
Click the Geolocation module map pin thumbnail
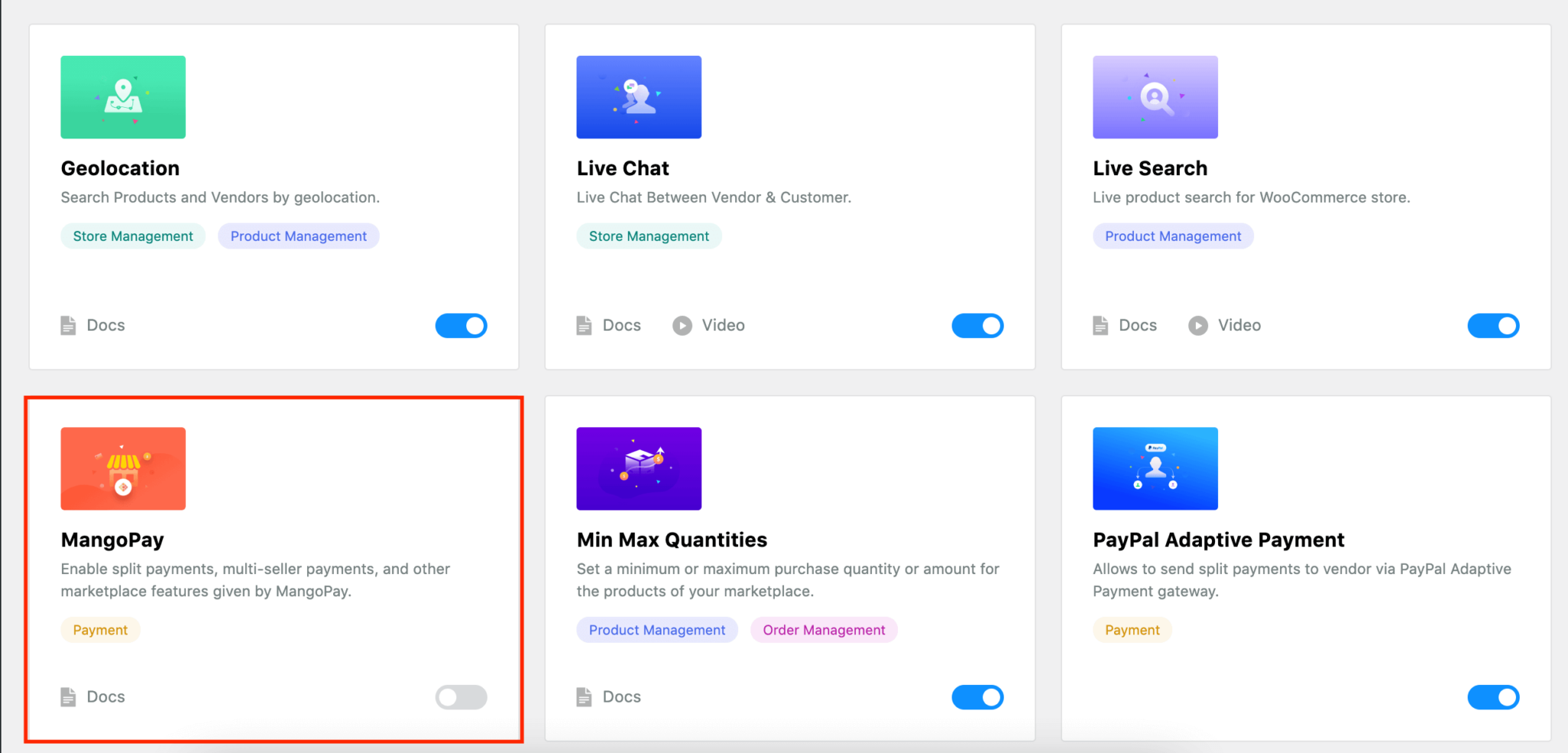[122, 97]
